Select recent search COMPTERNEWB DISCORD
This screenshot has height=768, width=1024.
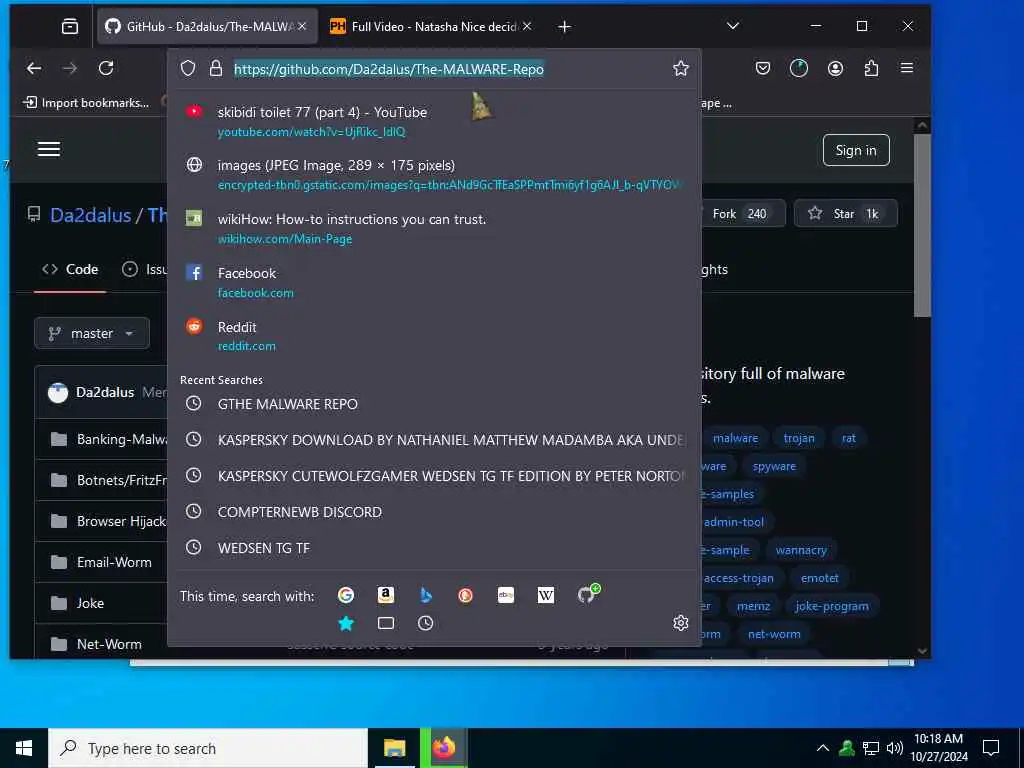click(x=434, y=512)
